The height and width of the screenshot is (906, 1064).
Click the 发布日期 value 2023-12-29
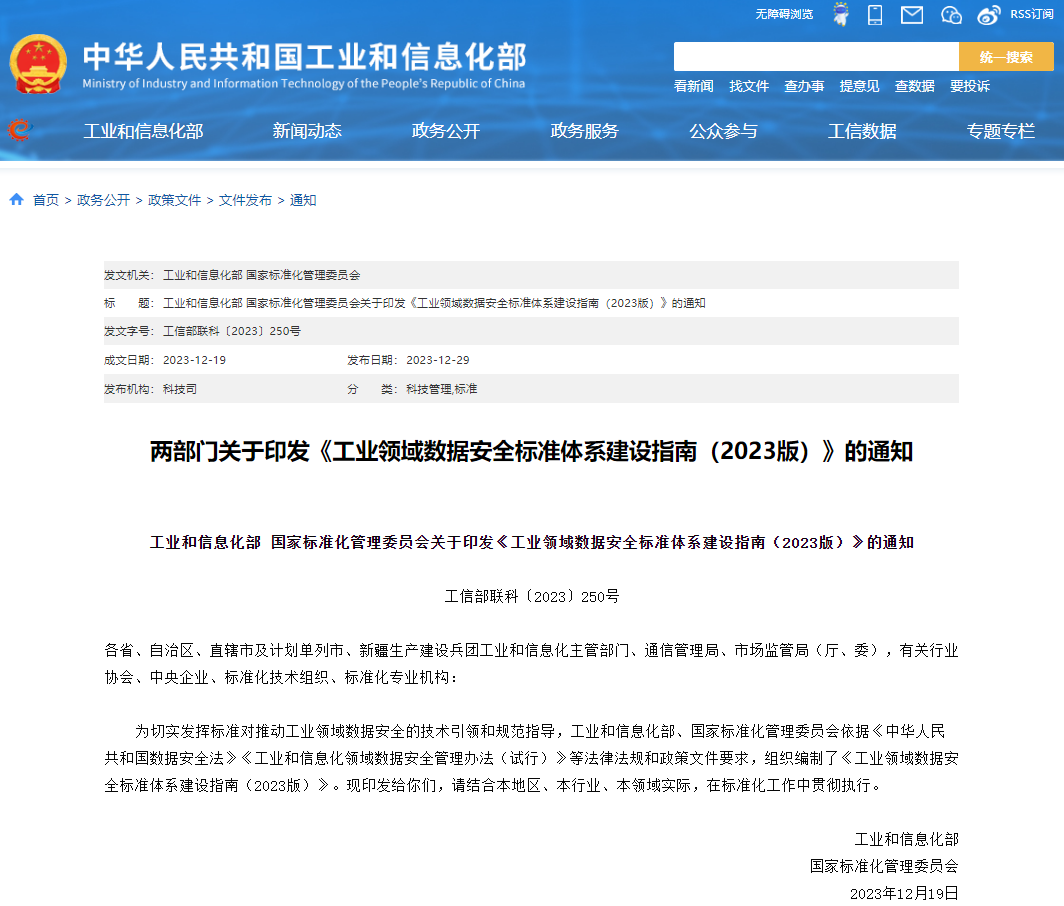(x=438, y=360)
